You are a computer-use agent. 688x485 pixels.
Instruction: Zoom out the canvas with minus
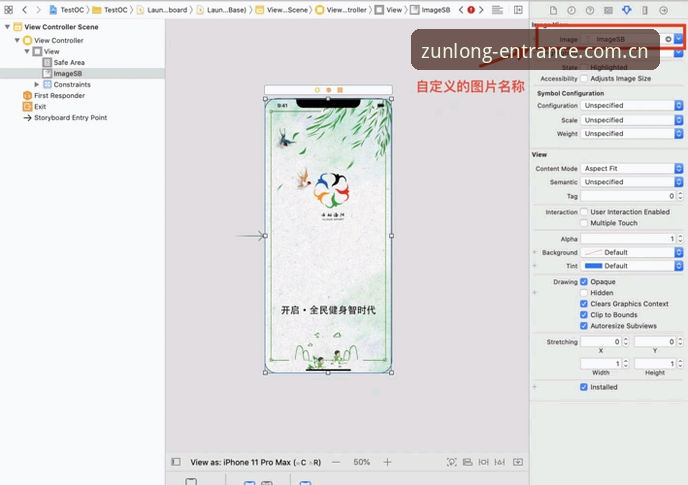tap(336, 462)
